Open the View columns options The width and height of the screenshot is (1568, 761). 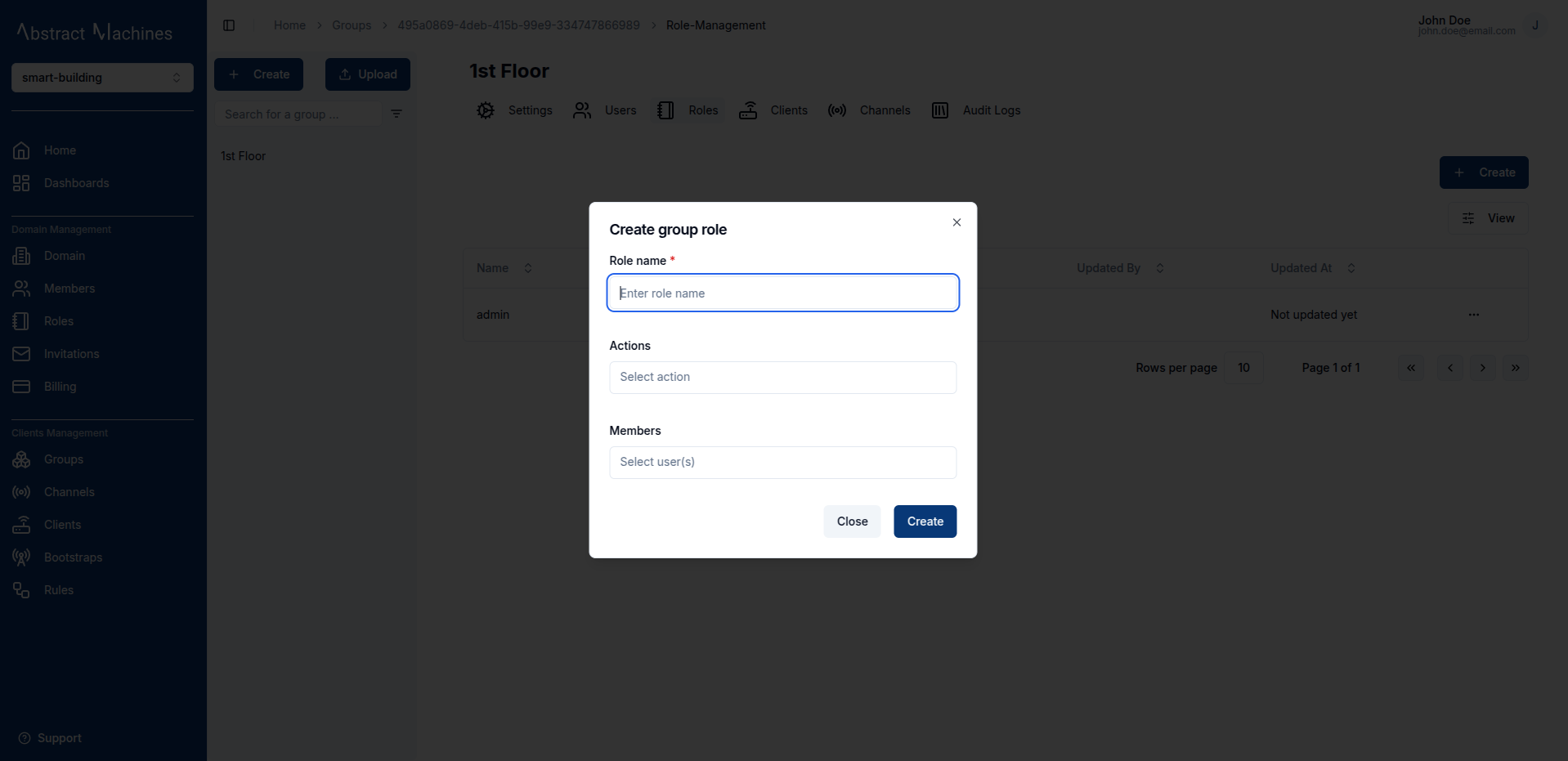(1488, 218)
